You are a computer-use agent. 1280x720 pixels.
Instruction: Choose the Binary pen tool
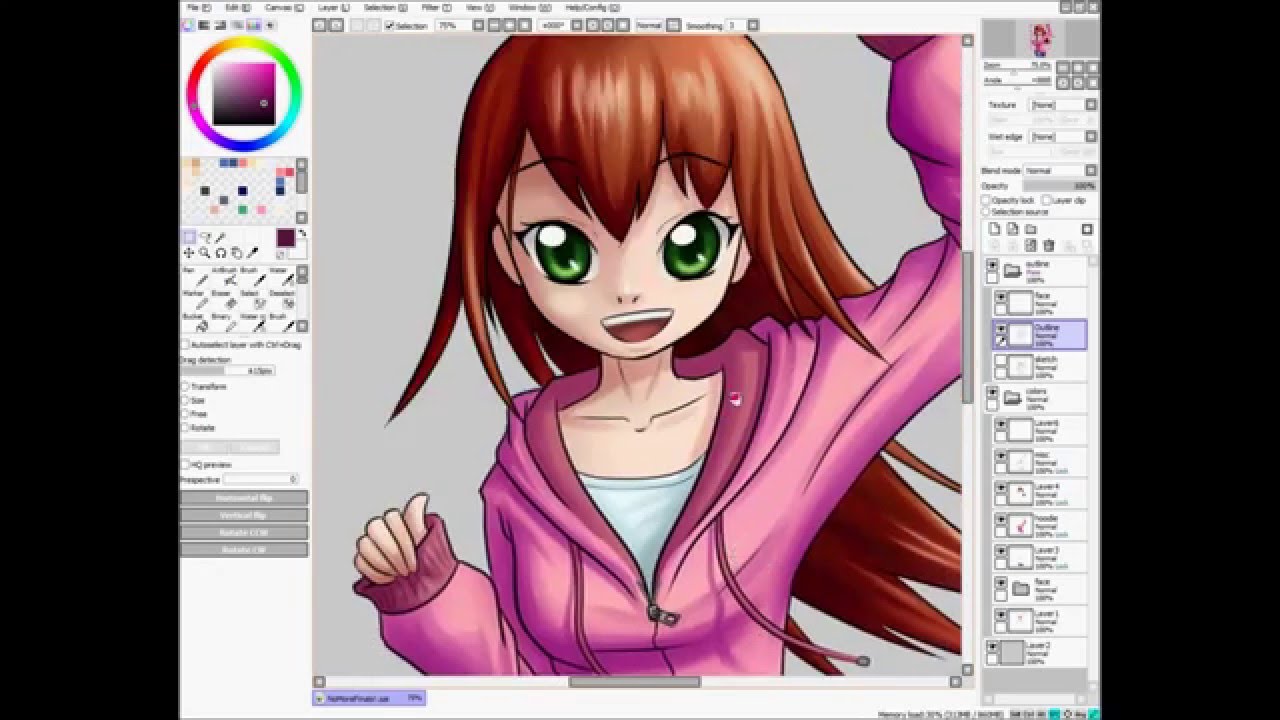point(225,323)
